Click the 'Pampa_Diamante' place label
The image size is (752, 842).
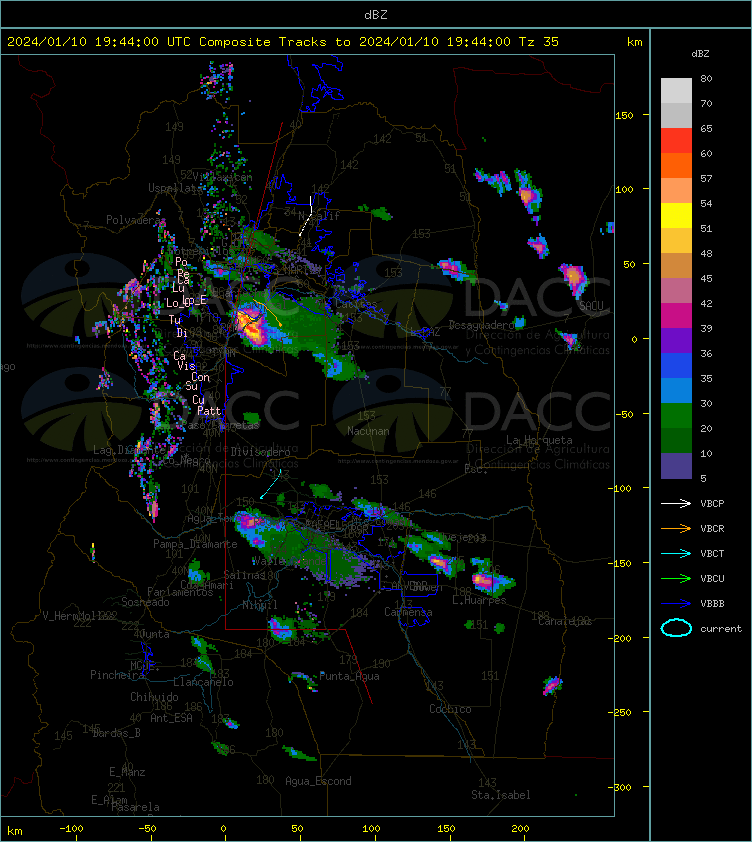coord(196,544)
